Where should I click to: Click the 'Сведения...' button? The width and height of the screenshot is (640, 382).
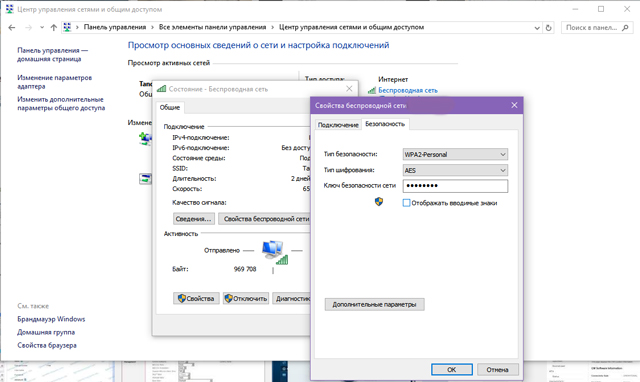click(193, 219)
